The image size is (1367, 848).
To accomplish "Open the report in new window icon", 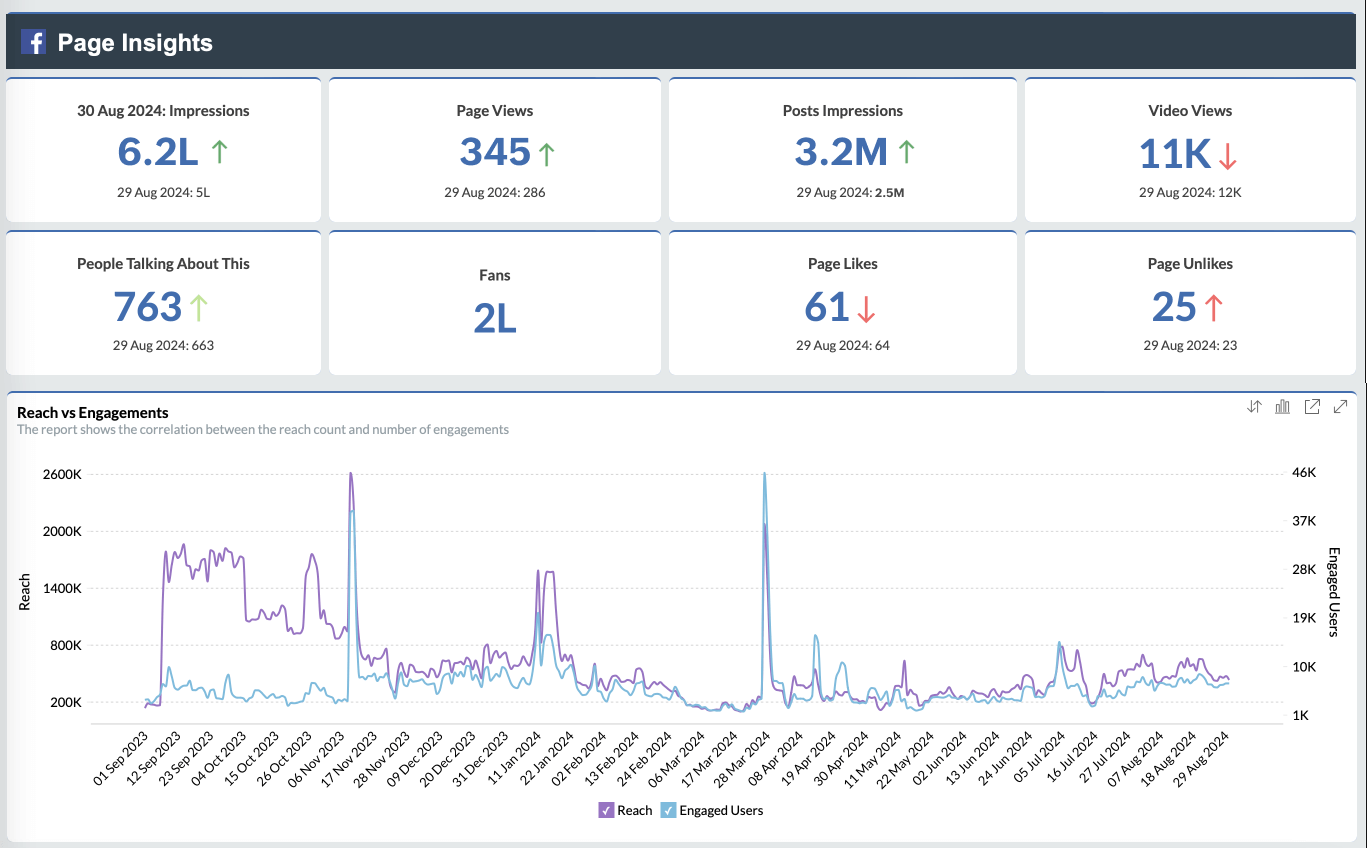I will (1312, 406).
